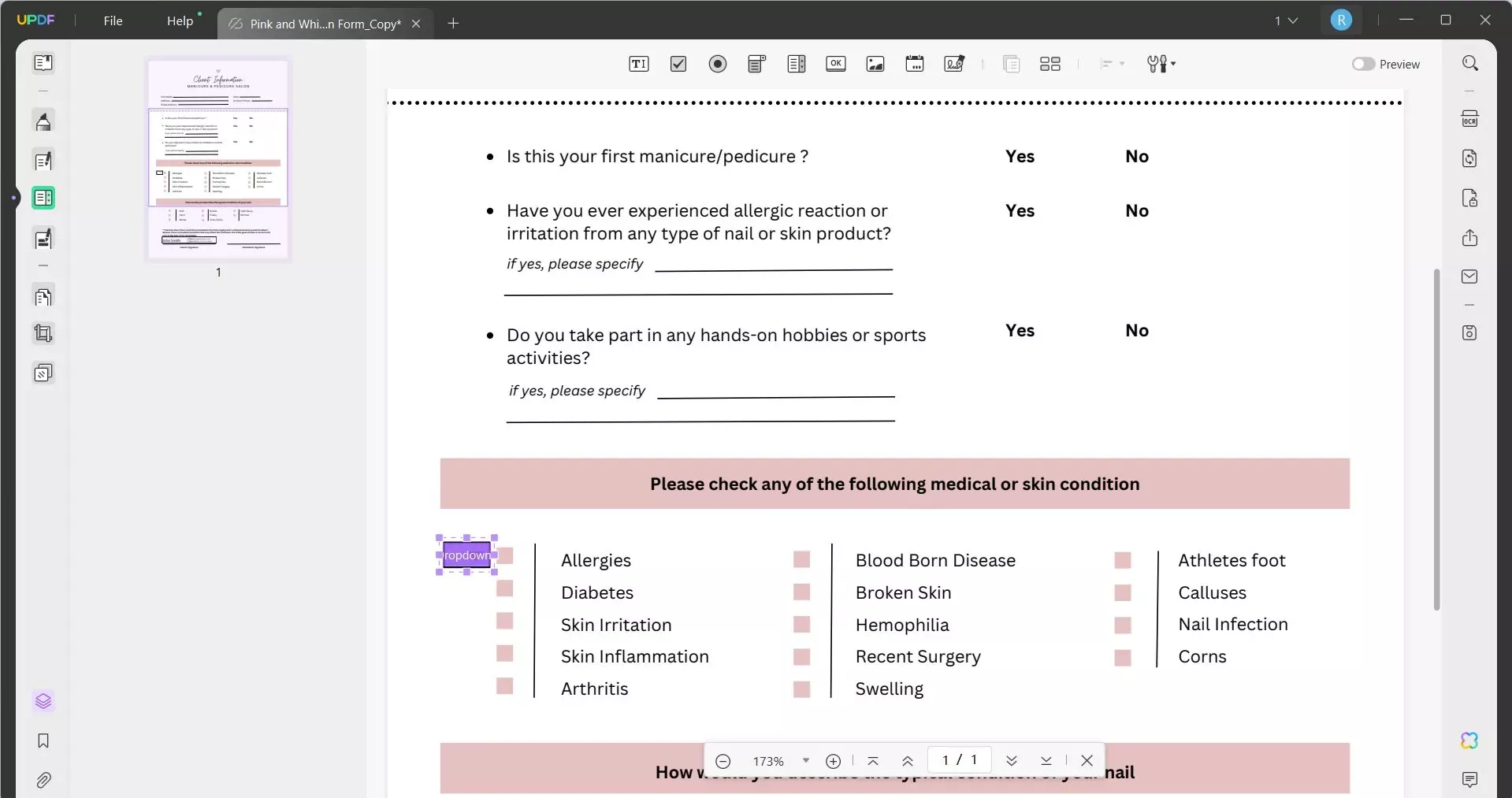Insert an Image field
Image resolution: width=1512 pixels, height=798 pixels.
coord(875,64)
